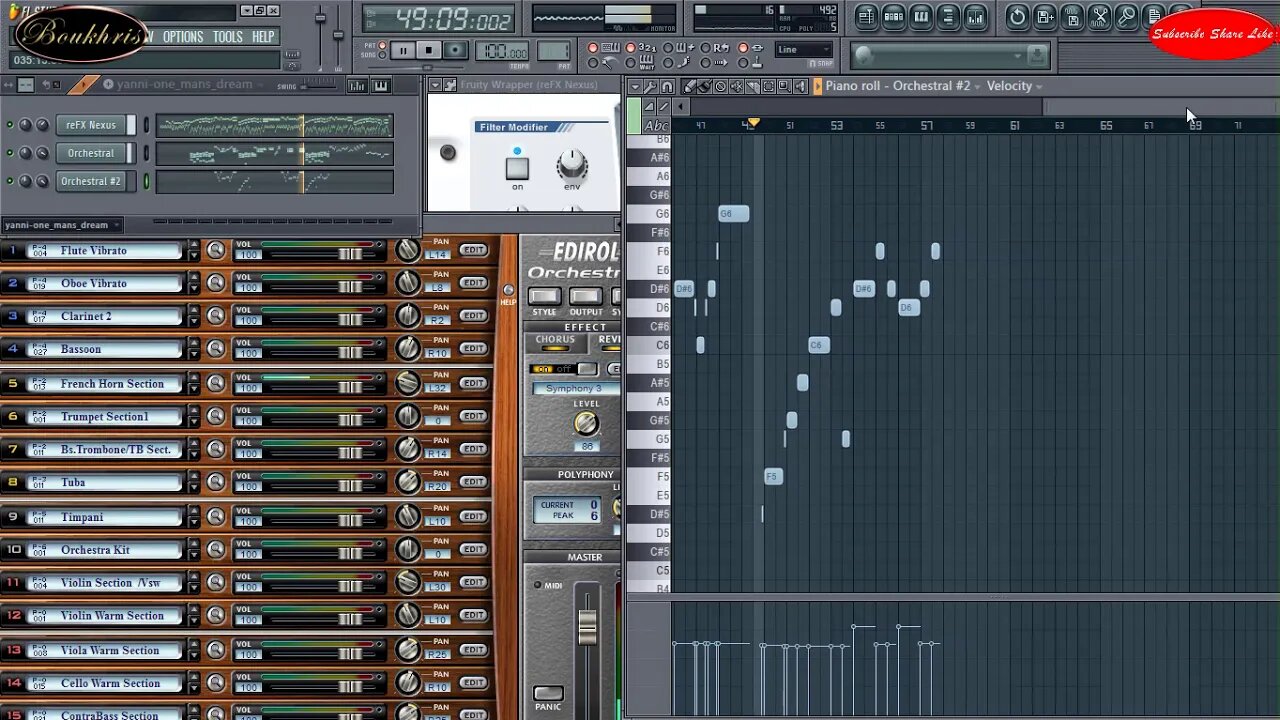Toggle green mute light of Orchestral #2 channel
Viewport: 1280px width, 720px height.
[x=10, y=181]
